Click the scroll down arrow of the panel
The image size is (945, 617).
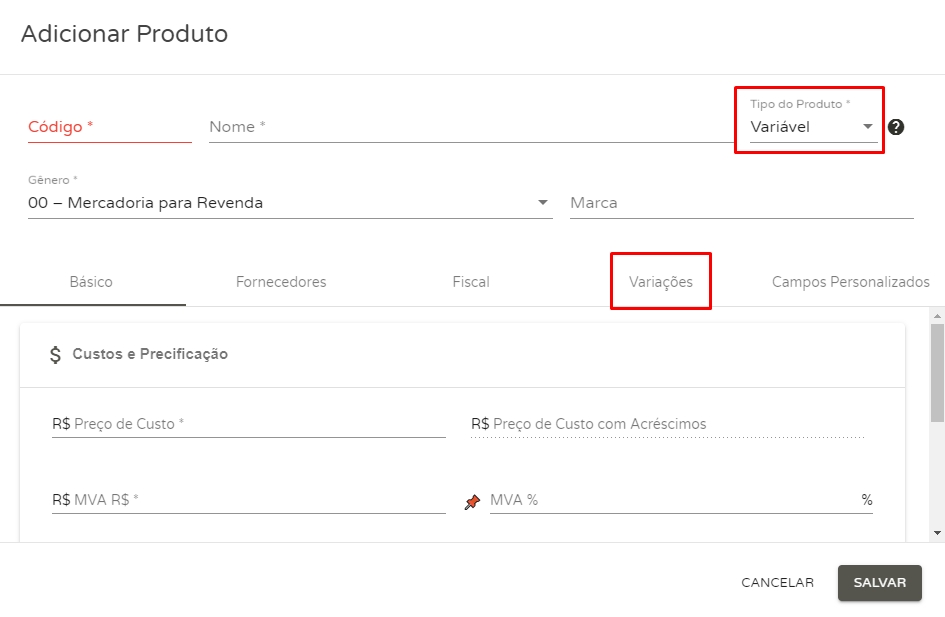(x=937, y=533)
